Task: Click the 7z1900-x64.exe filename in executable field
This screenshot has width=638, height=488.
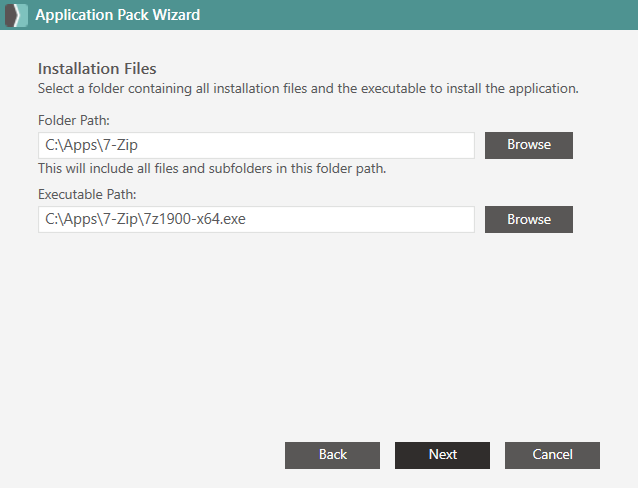Action: pos(194,219)
